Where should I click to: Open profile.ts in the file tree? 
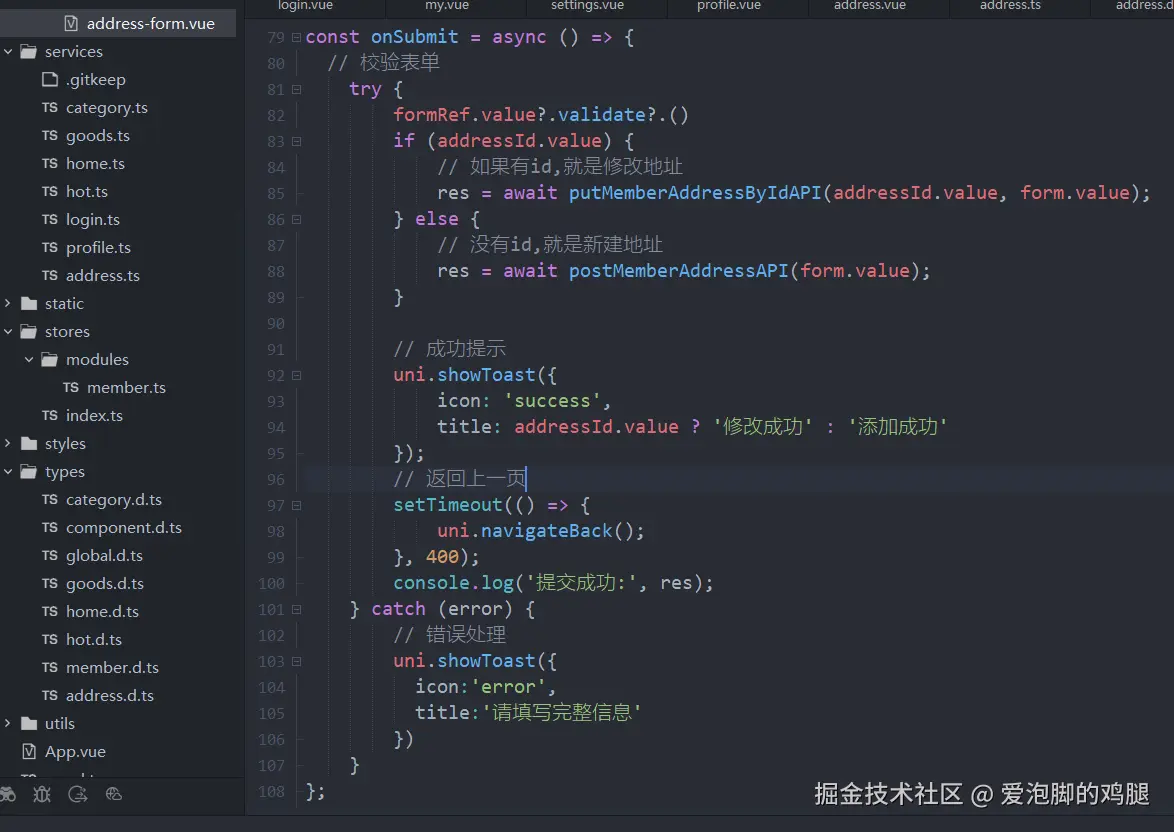pyautogui.click(x=98, y=247)
